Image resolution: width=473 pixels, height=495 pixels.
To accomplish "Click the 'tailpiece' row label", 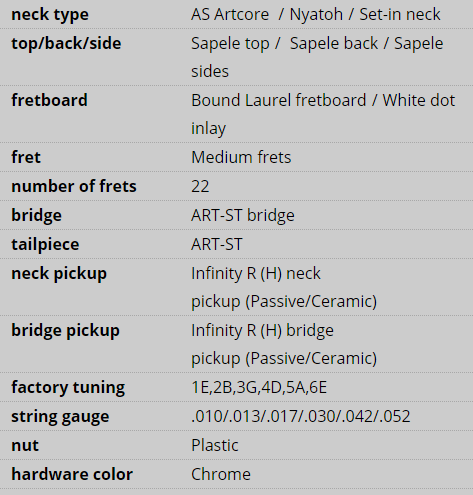I will (x=45, y=244).
